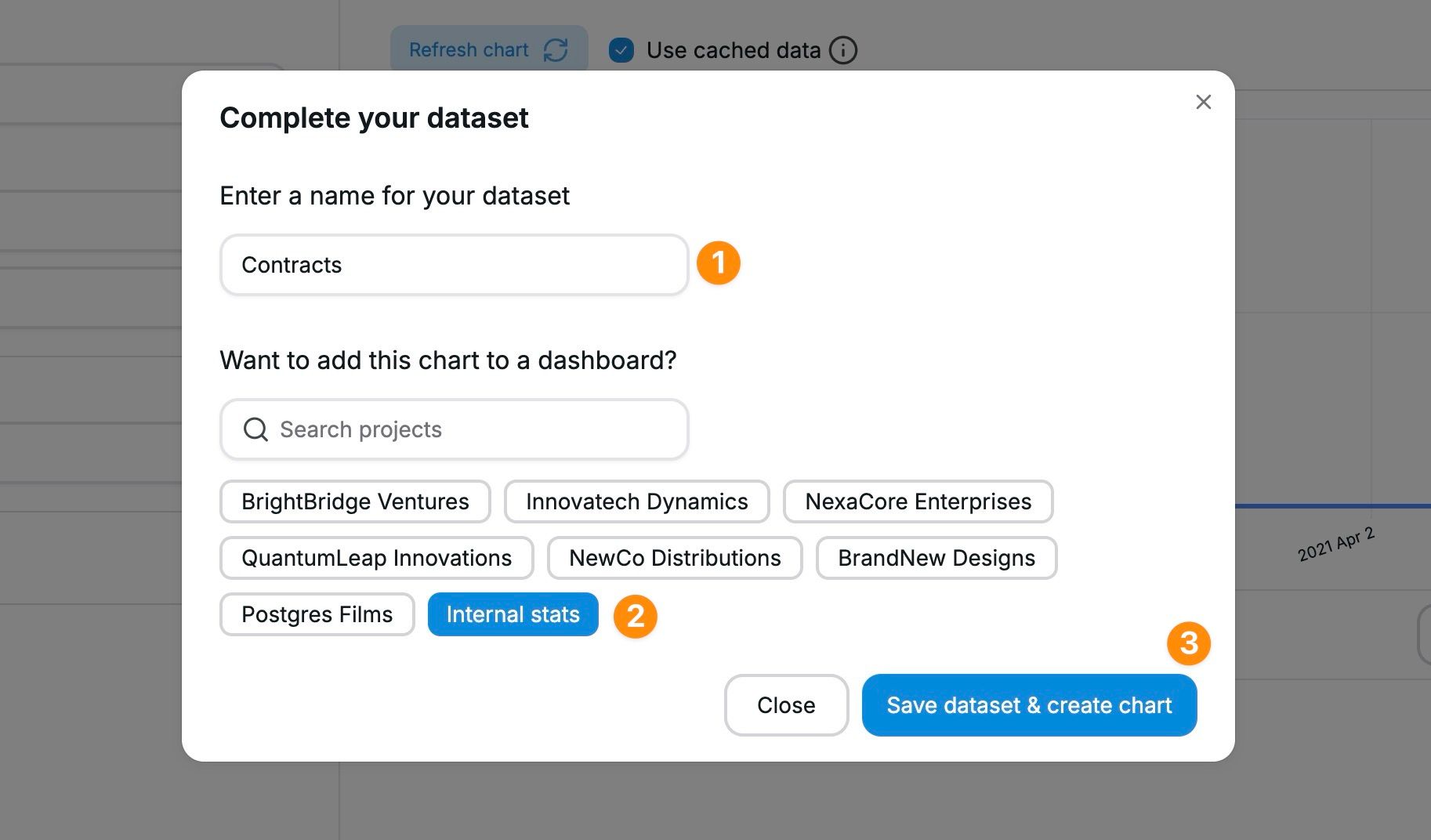1431x840 pixels.
Task: Choose the BrandNew Designs project
Action: coord(936,558)
